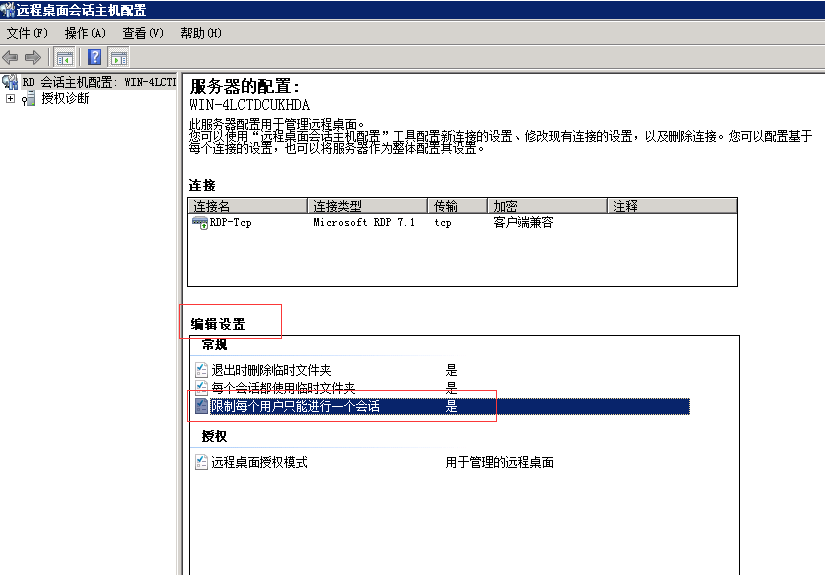Click the 加密 column header
The image size is (825, 575).
point(546,206)
